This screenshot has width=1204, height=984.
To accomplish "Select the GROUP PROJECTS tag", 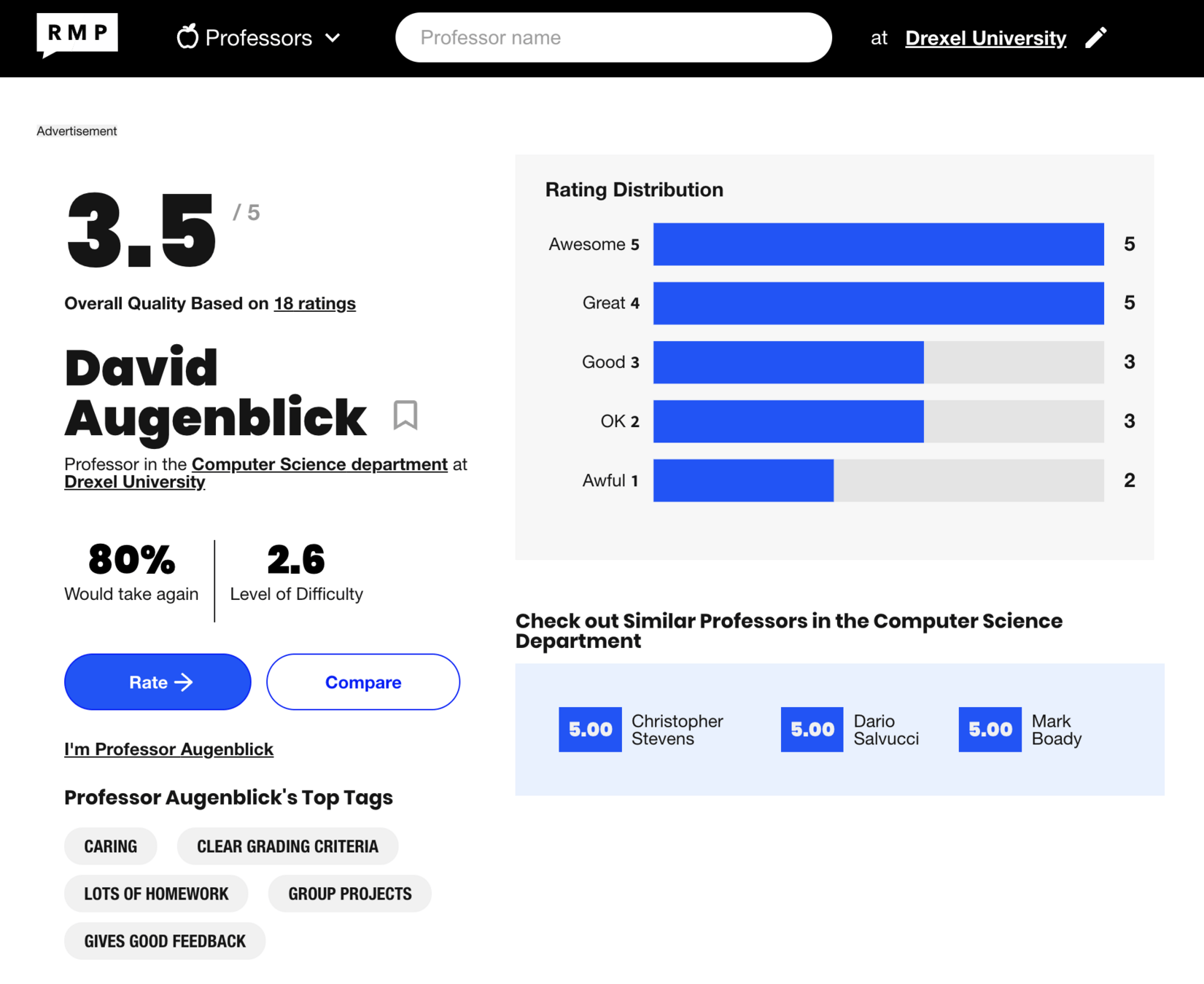I will [350, 894].
